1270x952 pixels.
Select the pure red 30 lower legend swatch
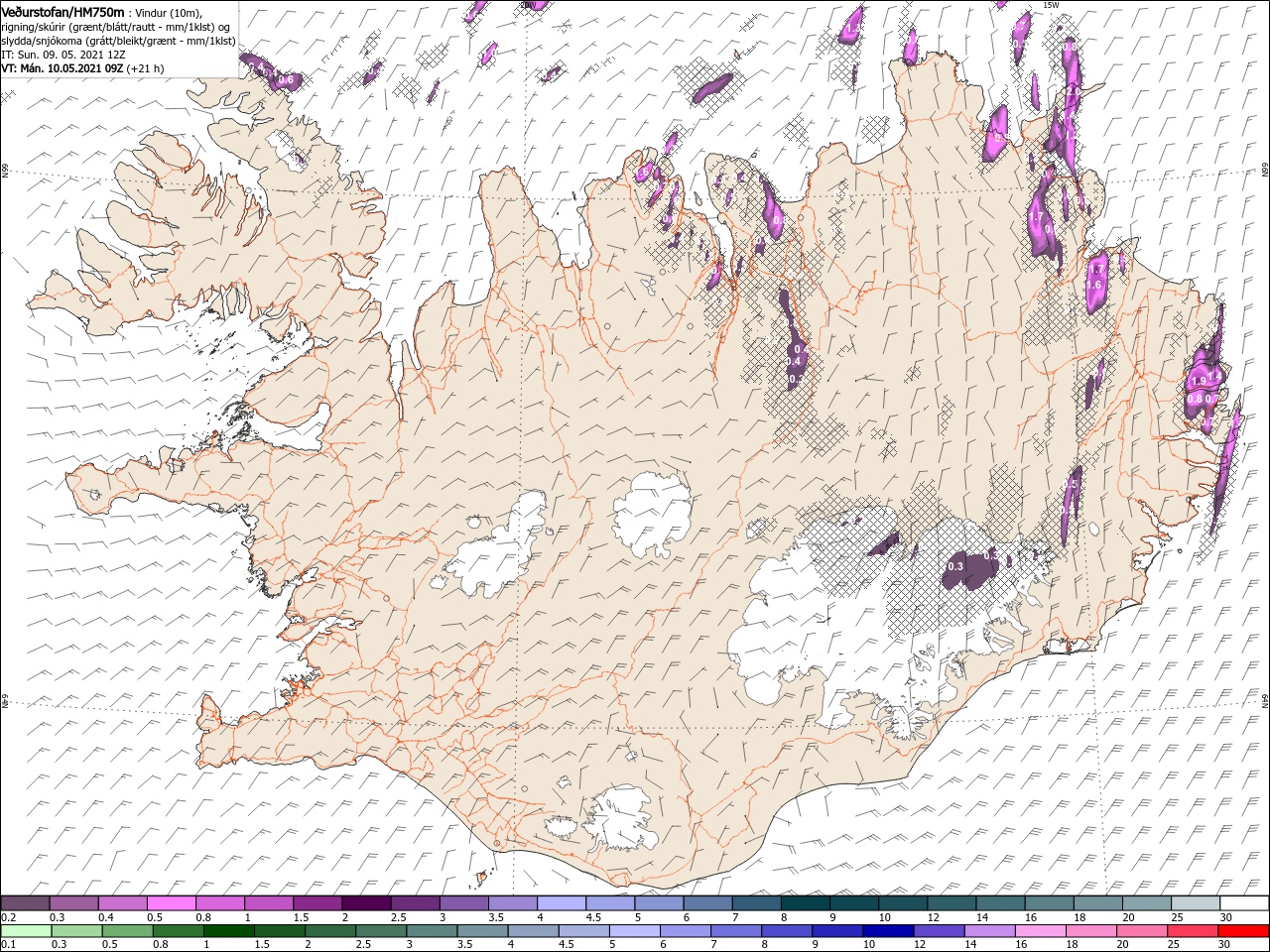click(x=1243, y=931)
